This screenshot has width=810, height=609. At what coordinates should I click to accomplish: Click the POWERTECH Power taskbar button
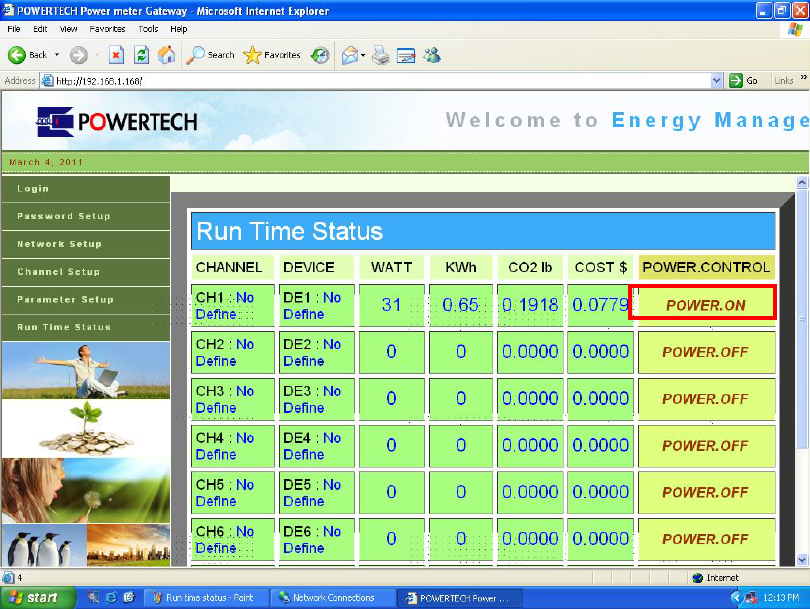point(460,598)
